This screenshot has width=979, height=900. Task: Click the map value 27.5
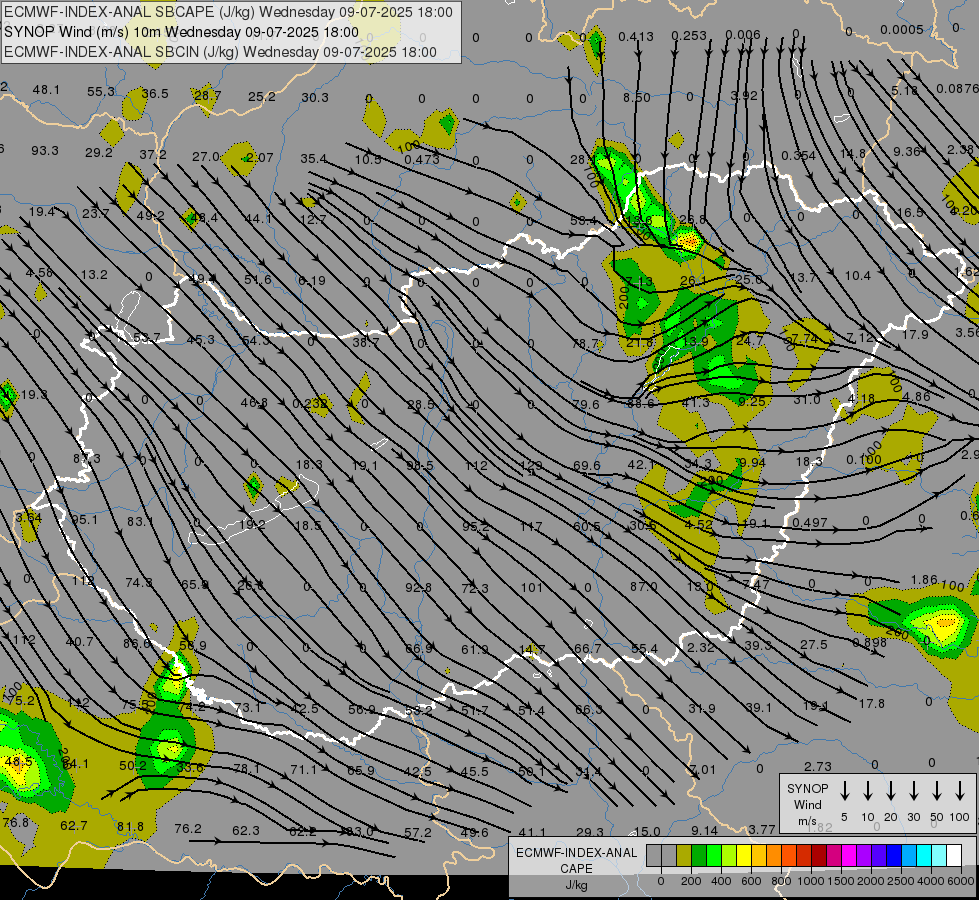coord(814,644)
